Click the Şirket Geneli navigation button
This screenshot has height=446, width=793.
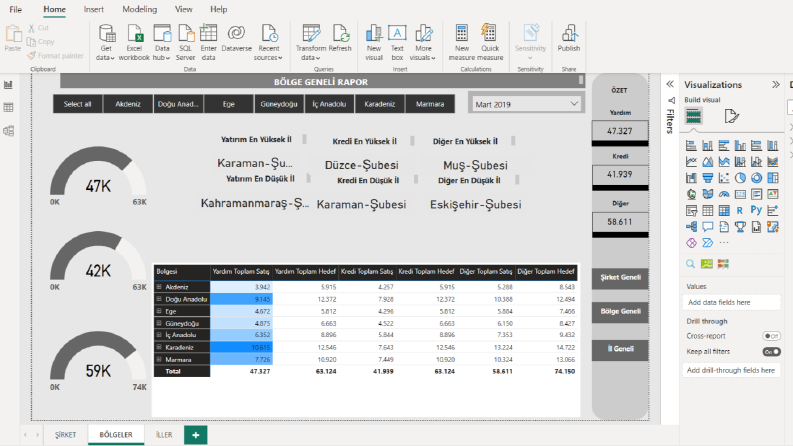[620, 277]
